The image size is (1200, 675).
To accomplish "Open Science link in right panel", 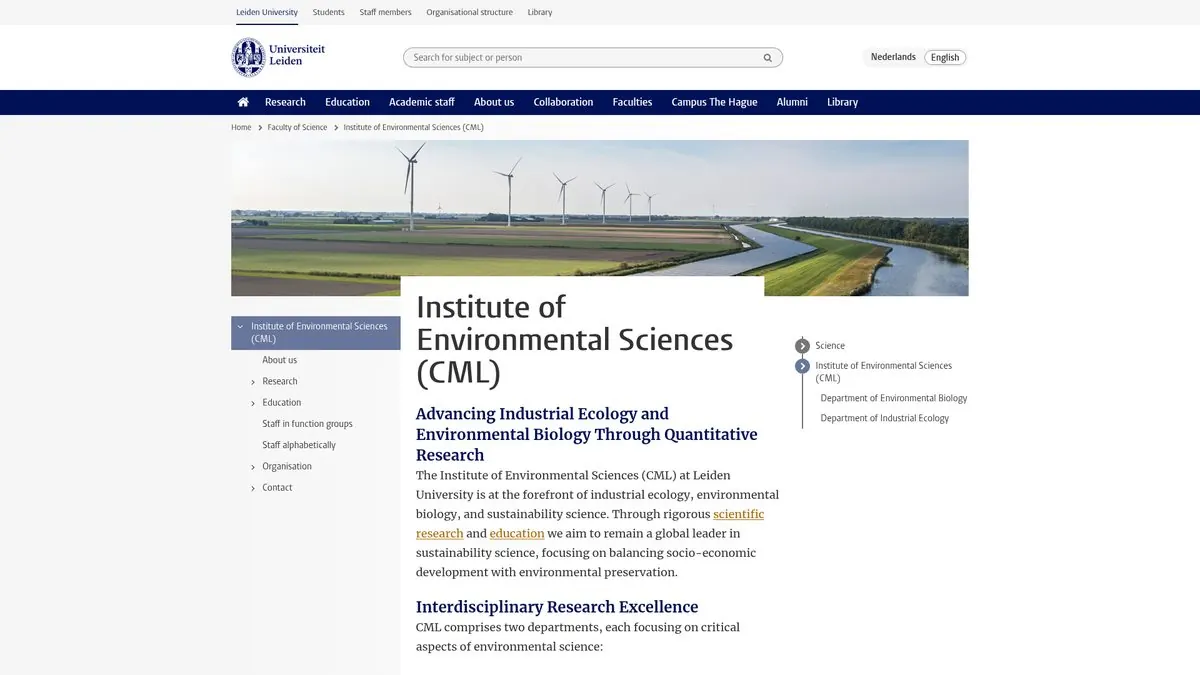I will [x=830, y=346].
